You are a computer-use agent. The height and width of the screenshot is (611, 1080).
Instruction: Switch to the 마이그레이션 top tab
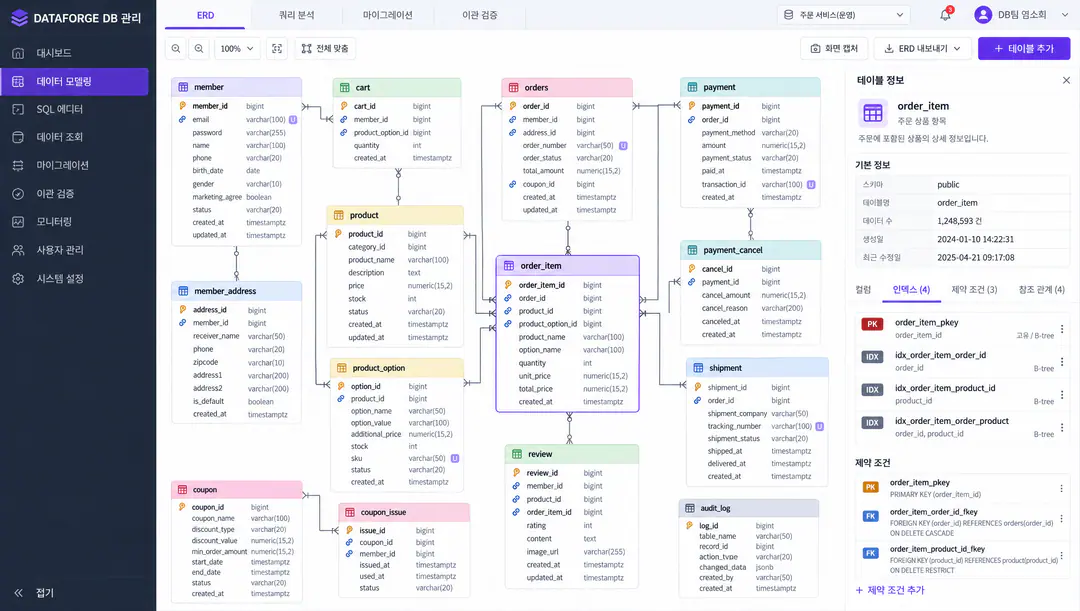388,15
